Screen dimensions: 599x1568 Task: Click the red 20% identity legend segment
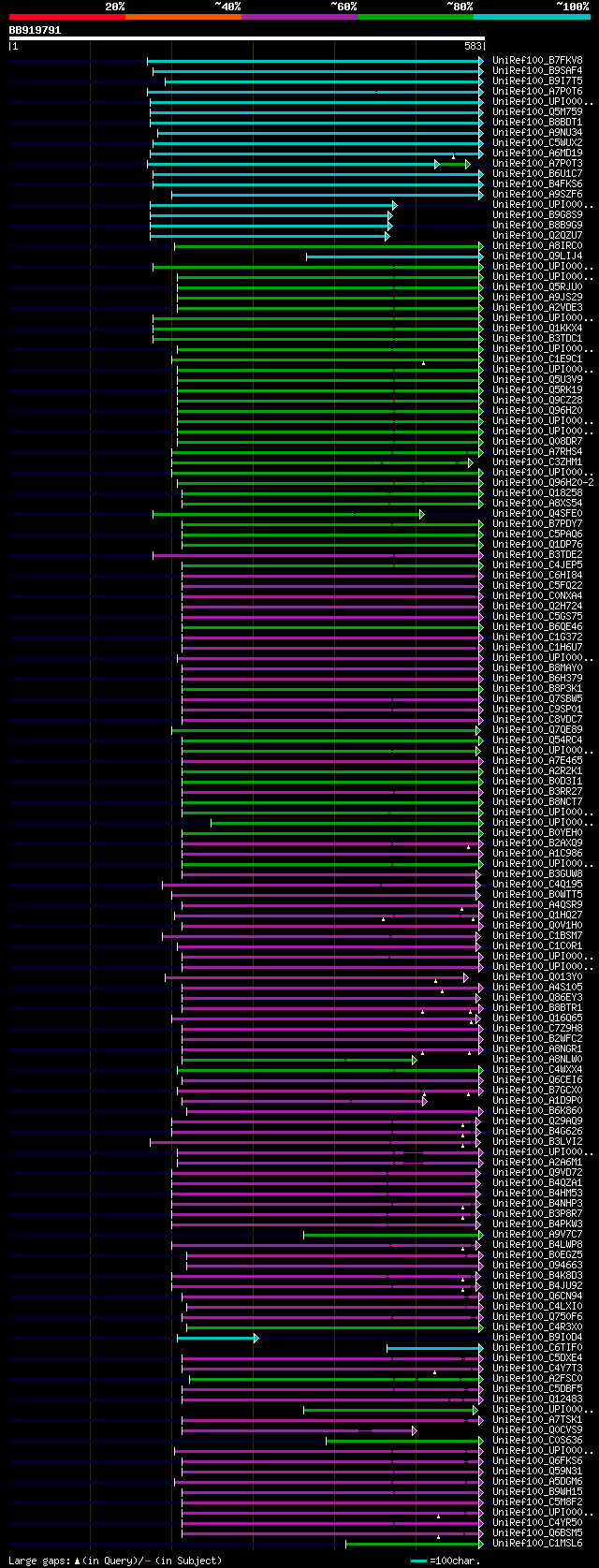click(x=66, y=16)
